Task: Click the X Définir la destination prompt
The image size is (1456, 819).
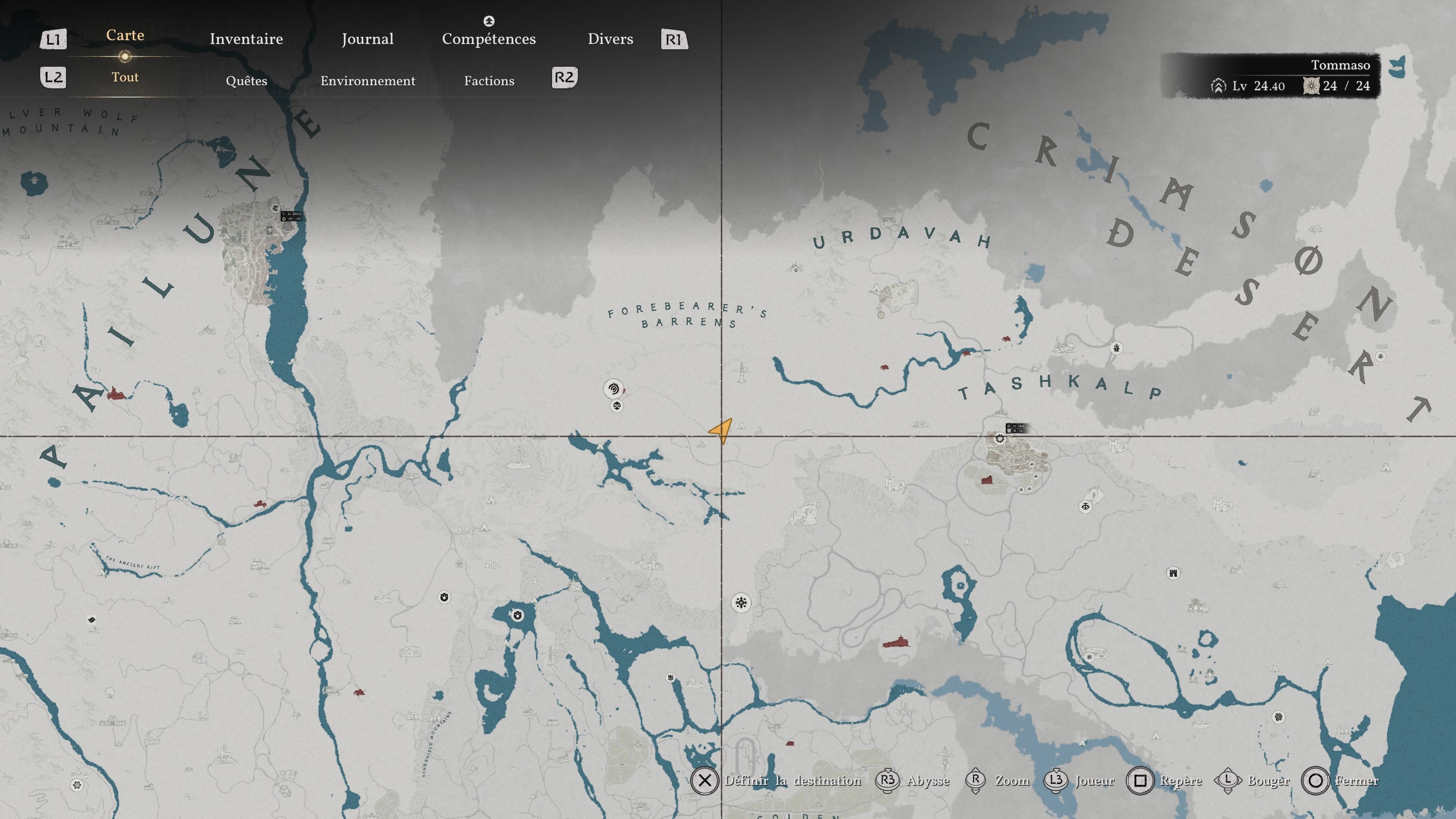Action: click(776, 781)
